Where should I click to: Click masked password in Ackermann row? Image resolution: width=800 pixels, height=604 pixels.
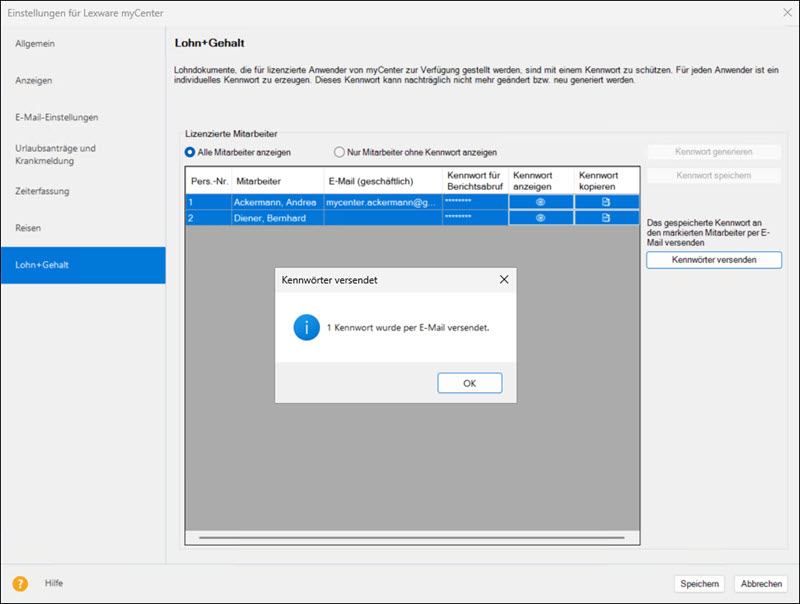(x=476, y=202)
